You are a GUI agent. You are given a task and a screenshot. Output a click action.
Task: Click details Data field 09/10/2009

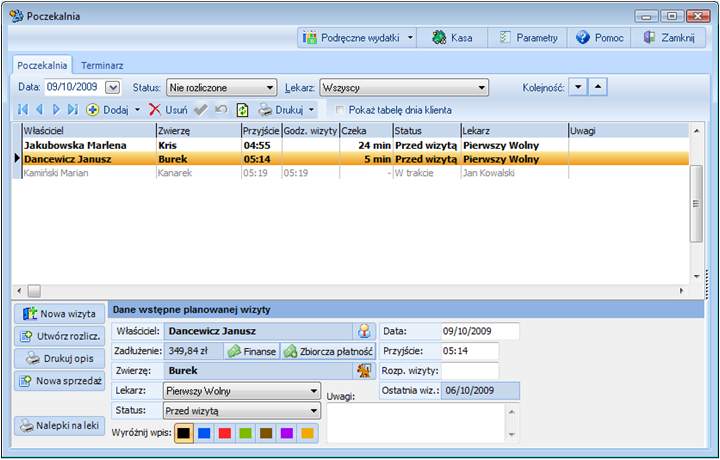click(480, 331)
